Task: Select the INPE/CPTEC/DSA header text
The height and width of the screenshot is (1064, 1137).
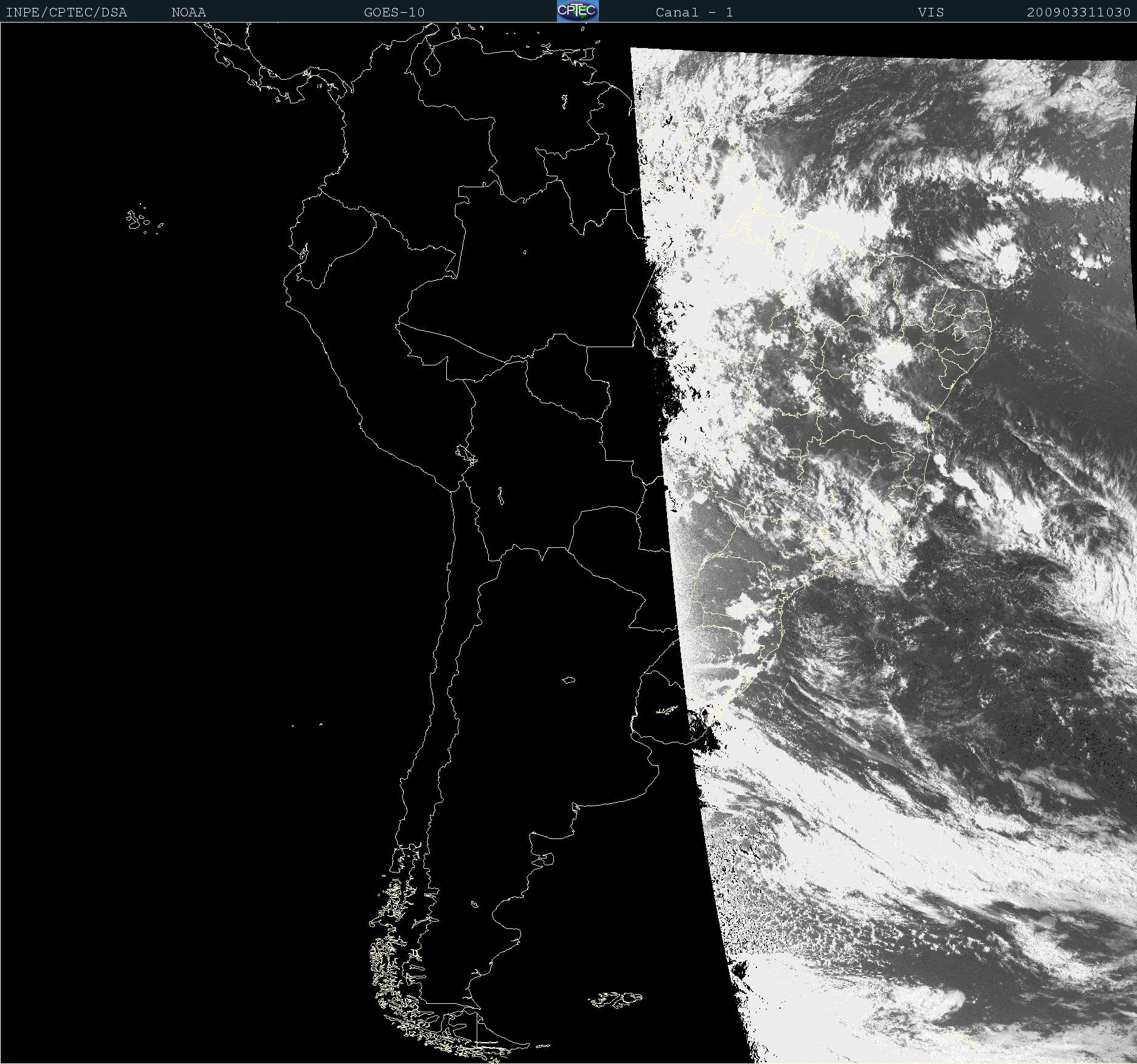Action: (x=66, y=12)
